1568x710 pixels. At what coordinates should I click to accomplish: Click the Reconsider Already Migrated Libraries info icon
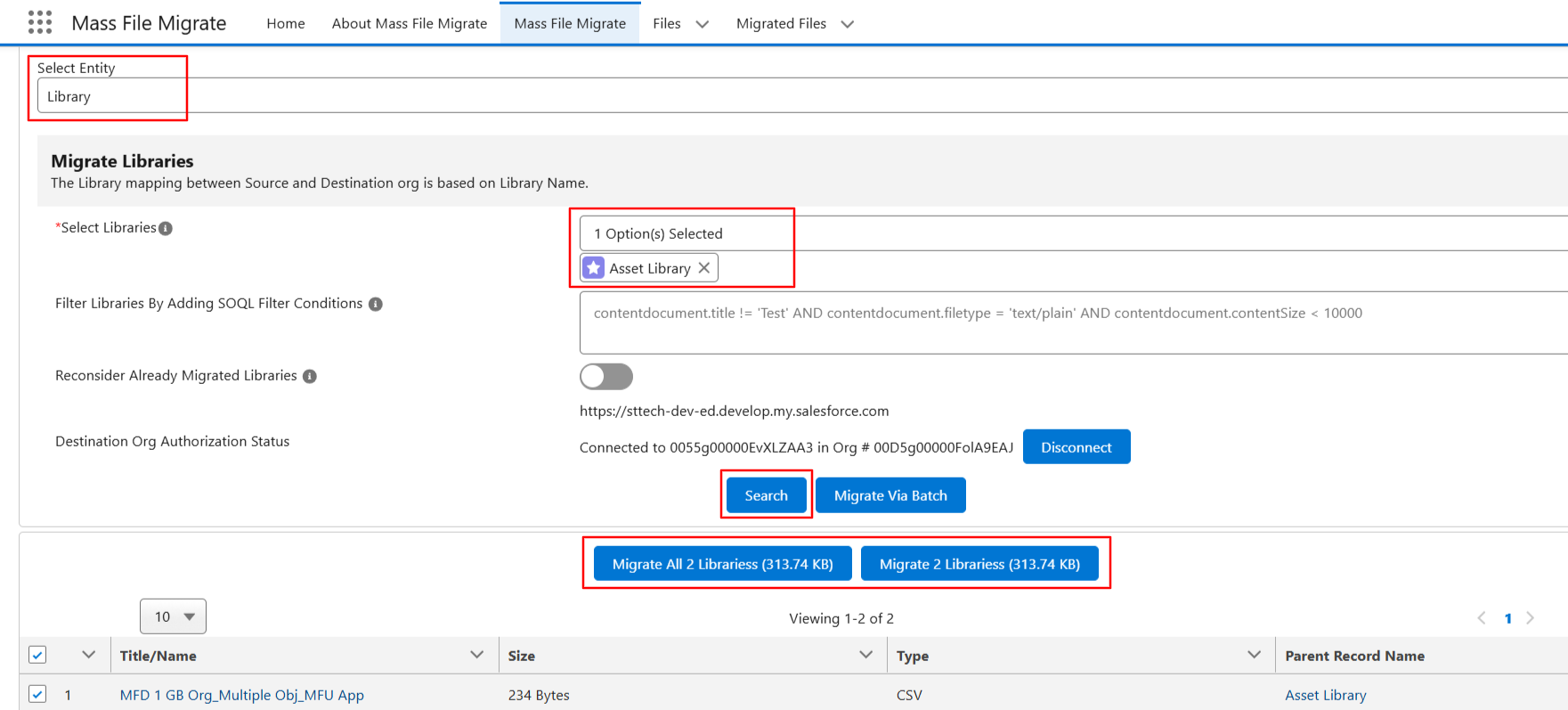(x=310, y=376)
